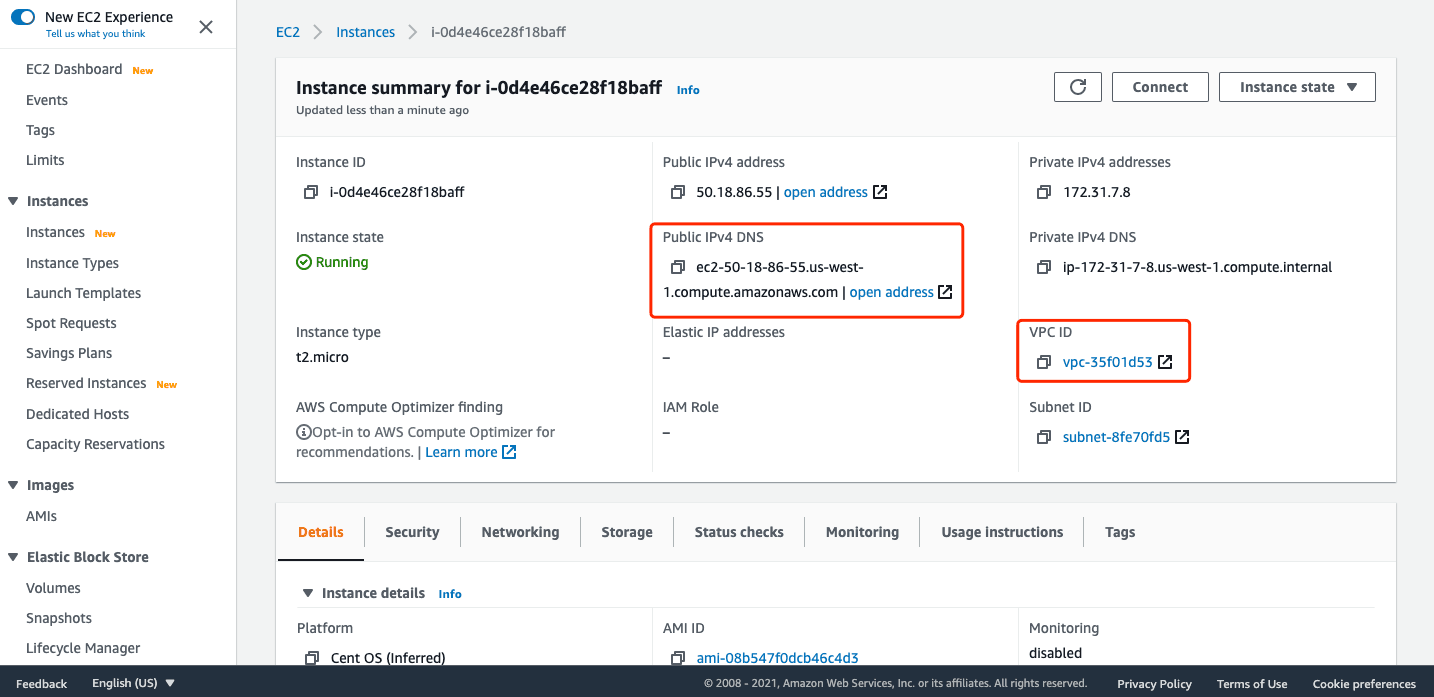Copy the Private IPv4 DNS icon
This screenshot has height=697, width=1434.
1044,267
